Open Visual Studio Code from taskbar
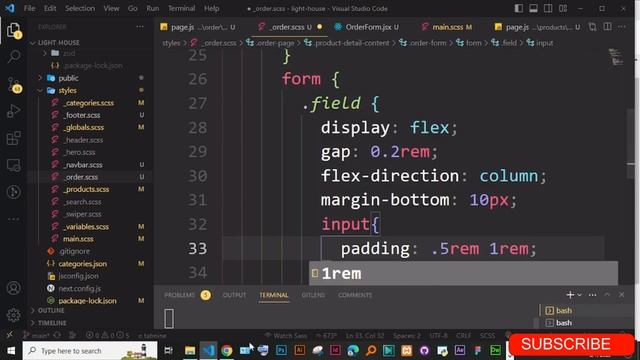640x360 pixels. 209,350
